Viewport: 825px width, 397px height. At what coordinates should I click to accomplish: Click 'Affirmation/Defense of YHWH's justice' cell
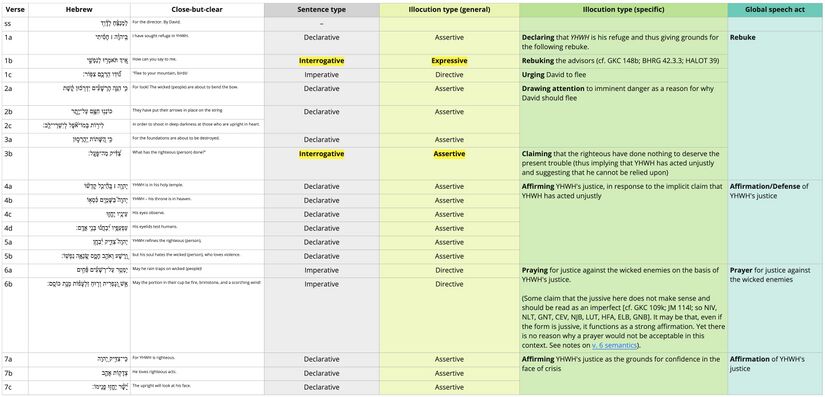click(x=774, y=222)
